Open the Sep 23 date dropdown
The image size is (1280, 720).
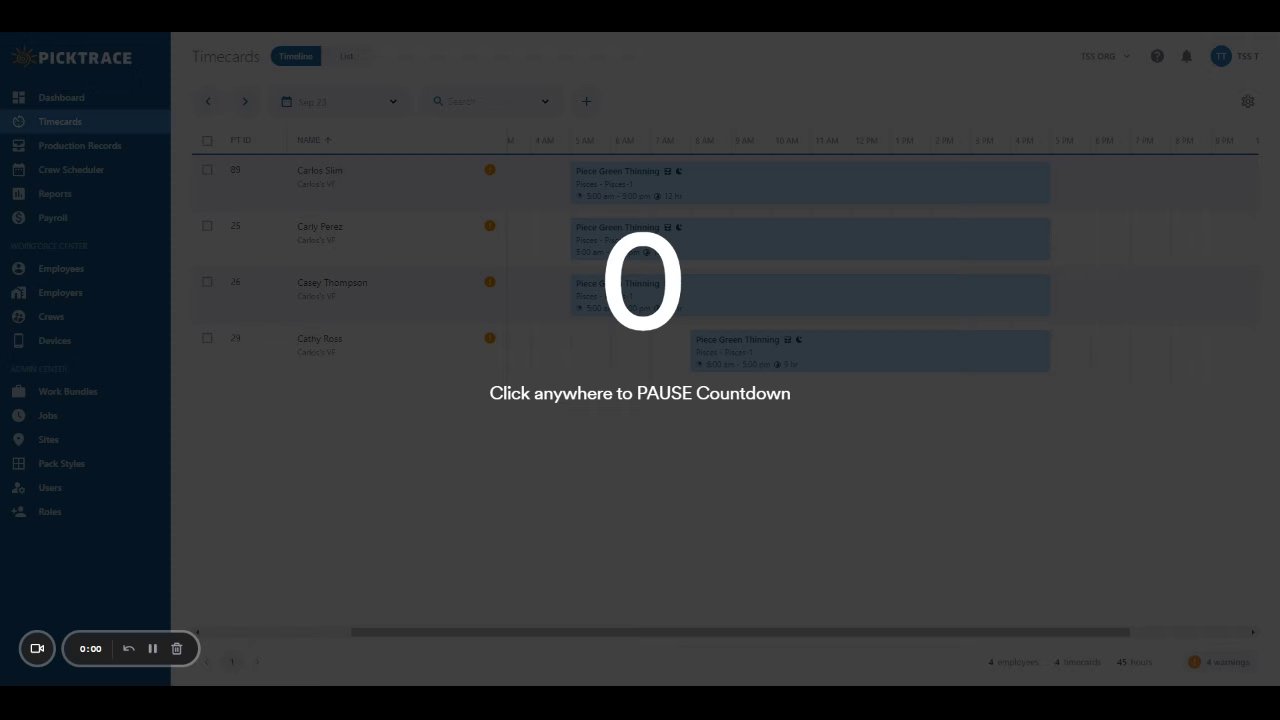pyautogui.click(x=339, y=101)
